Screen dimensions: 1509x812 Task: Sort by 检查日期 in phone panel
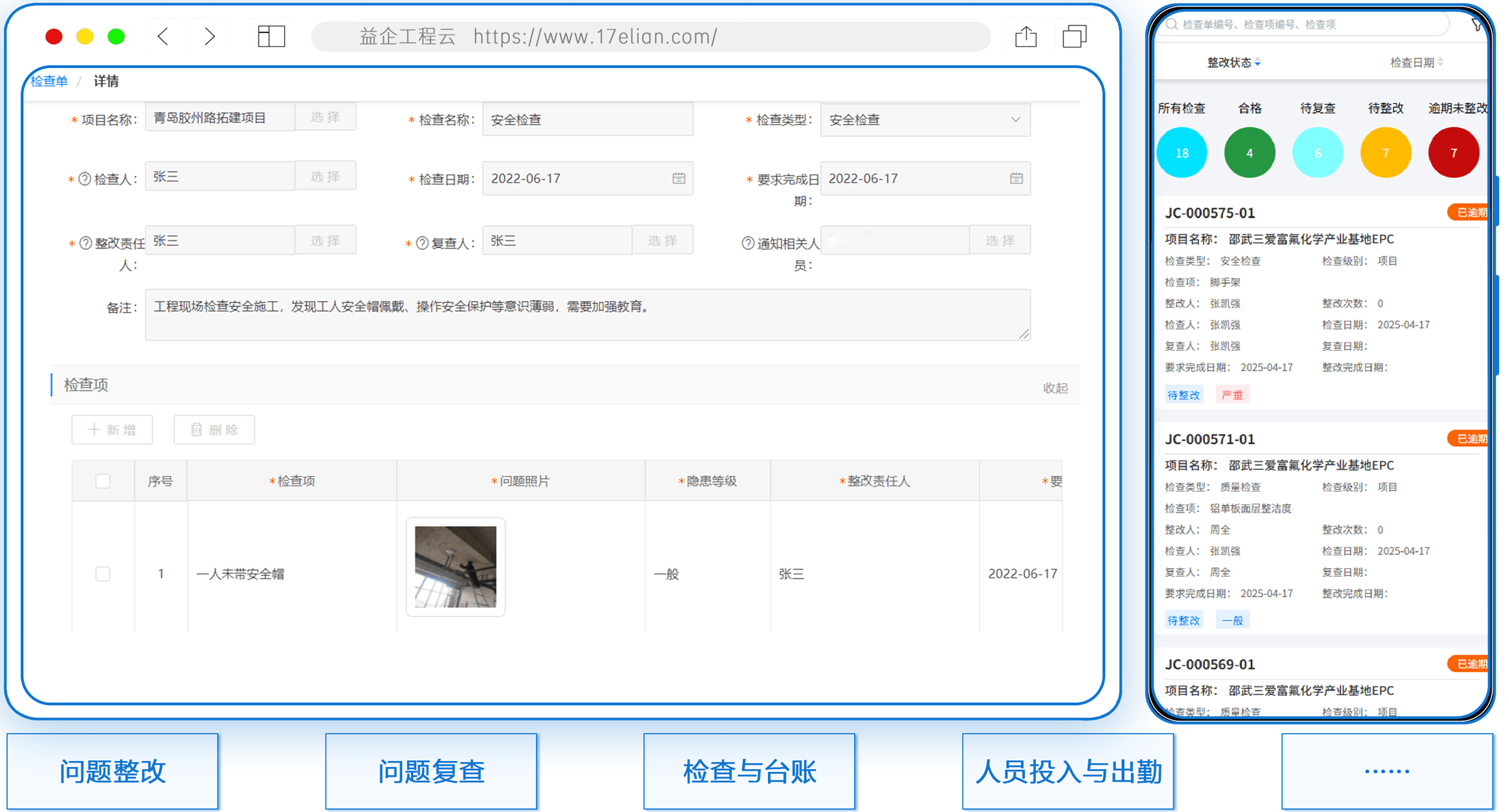coord(1416,63)
